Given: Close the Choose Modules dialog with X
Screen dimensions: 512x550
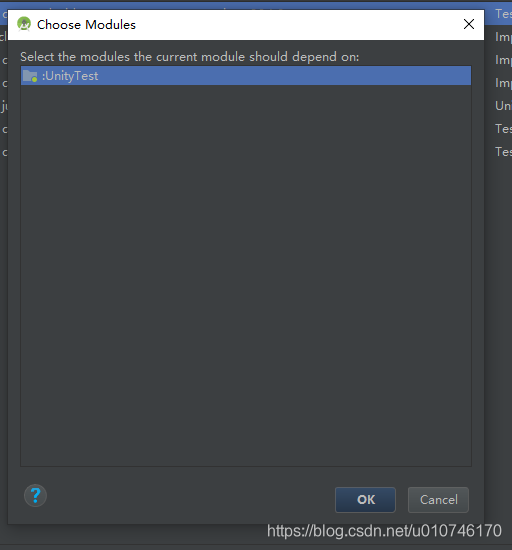Looking at the screenshot, I should pos(469,24).
